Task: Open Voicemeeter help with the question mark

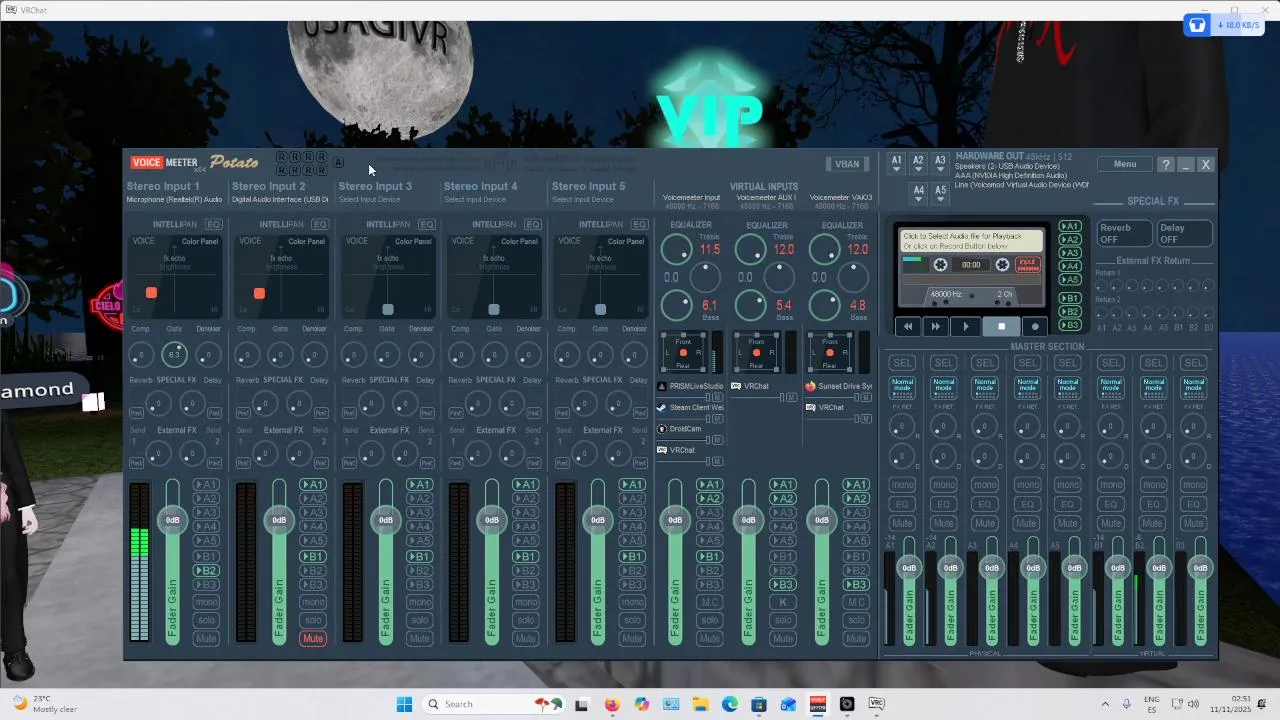Action: point(1166,164)
